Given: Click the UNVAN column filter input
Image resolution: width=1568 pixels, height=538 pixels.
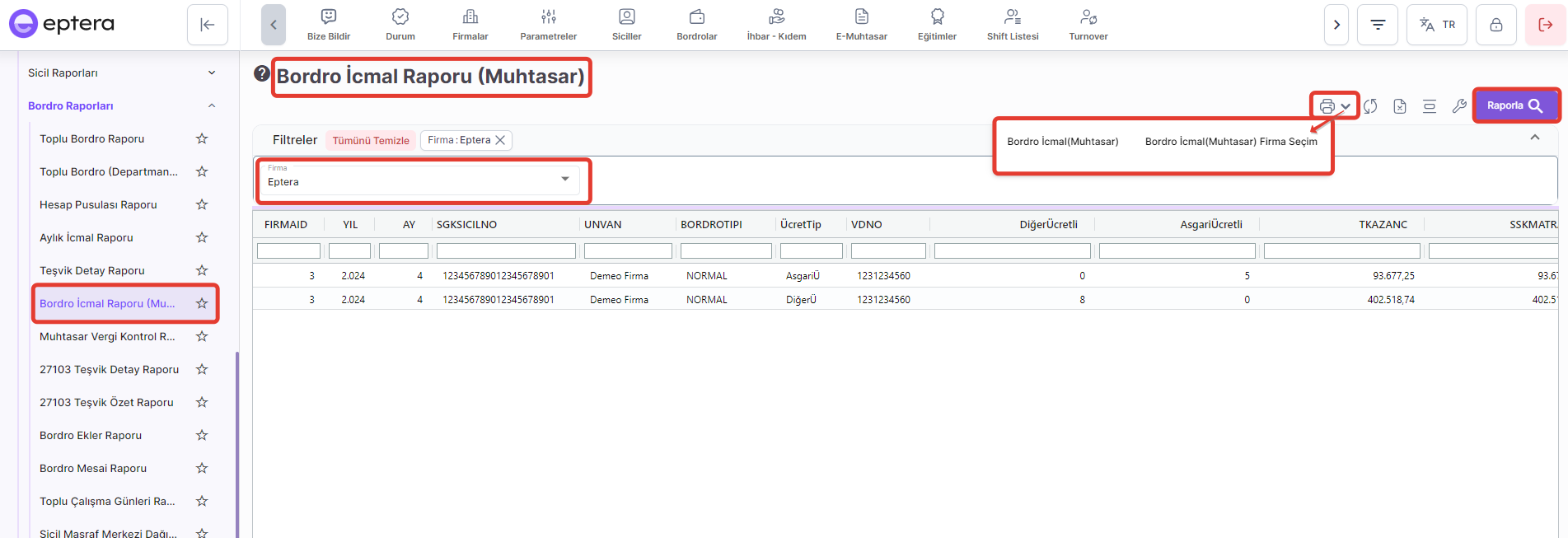Looking at the screenshot, I should 628,250.
